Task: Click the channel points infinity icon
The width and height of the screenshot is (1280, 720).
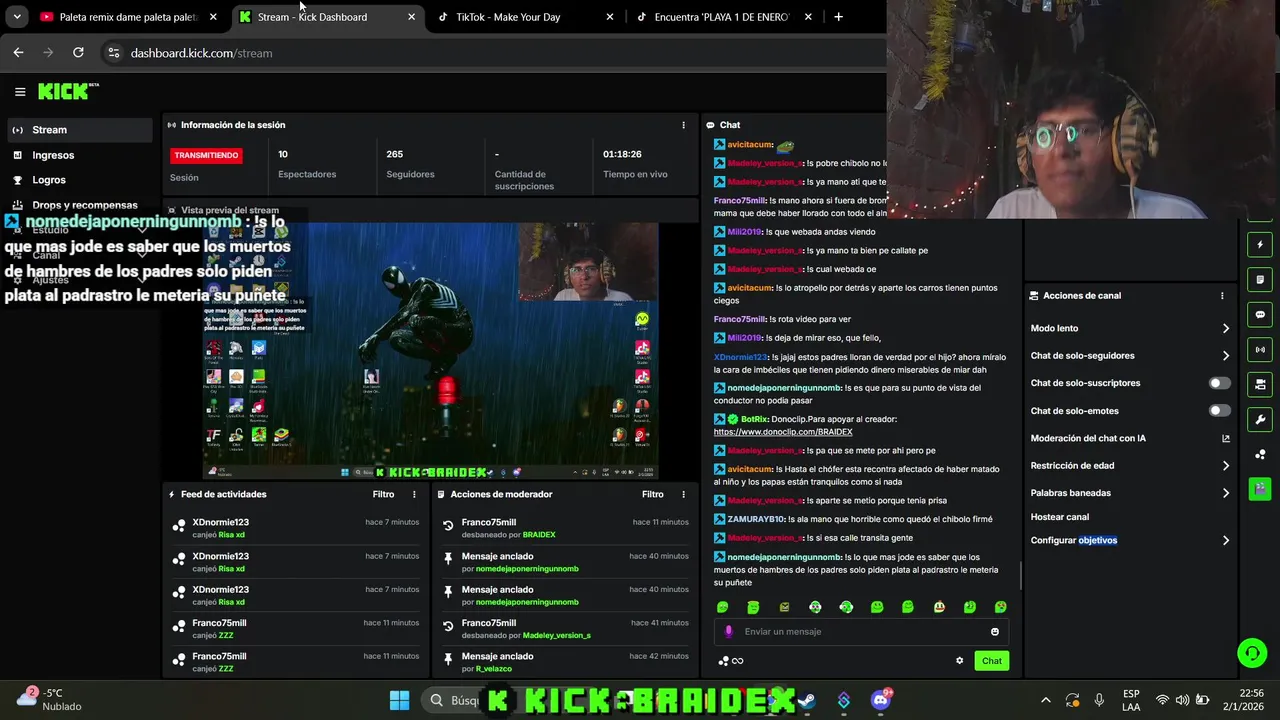Action: (x=731, y=661)
